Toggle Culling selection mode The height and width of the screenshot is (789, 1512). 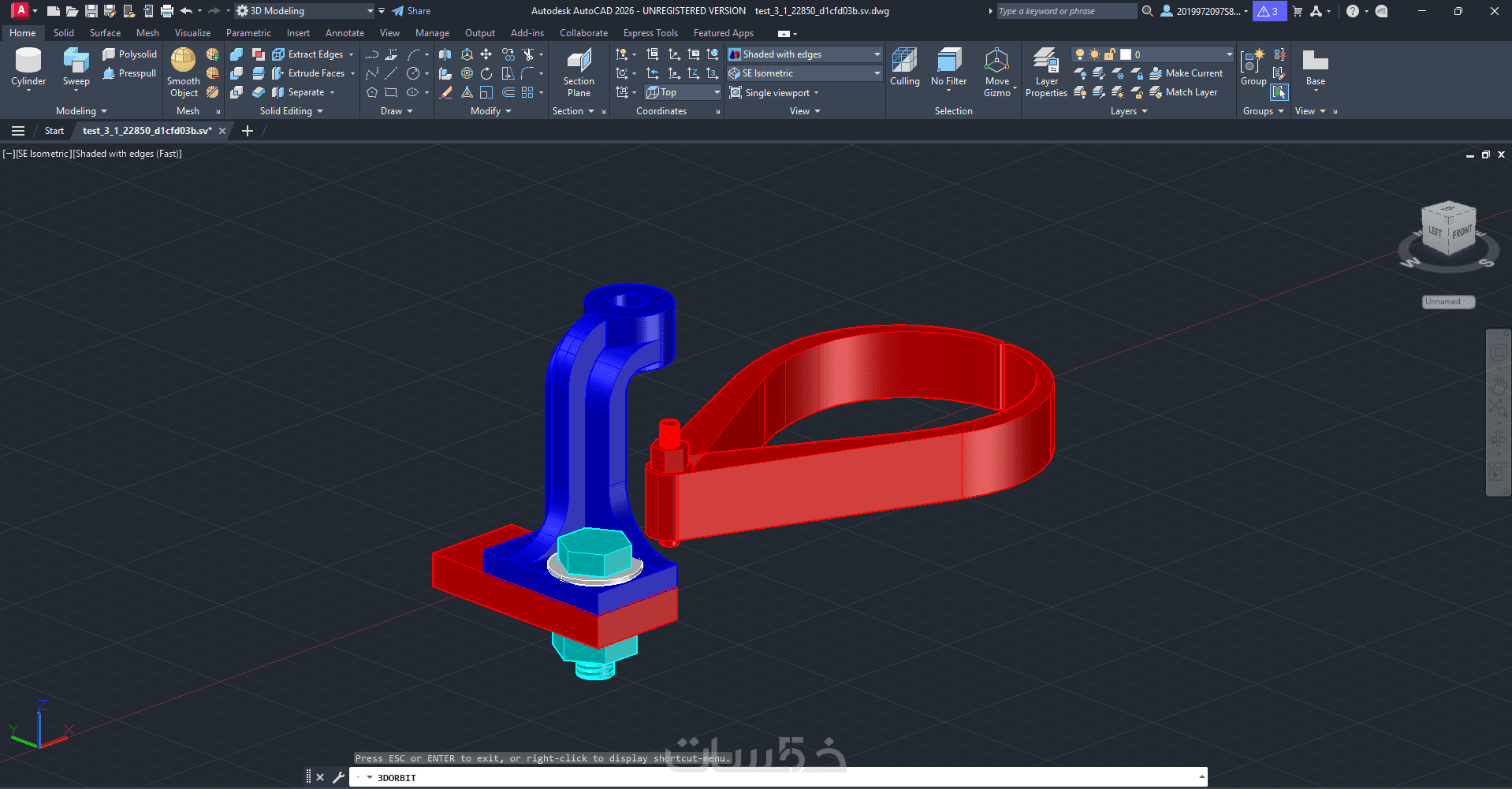[904, 67]
